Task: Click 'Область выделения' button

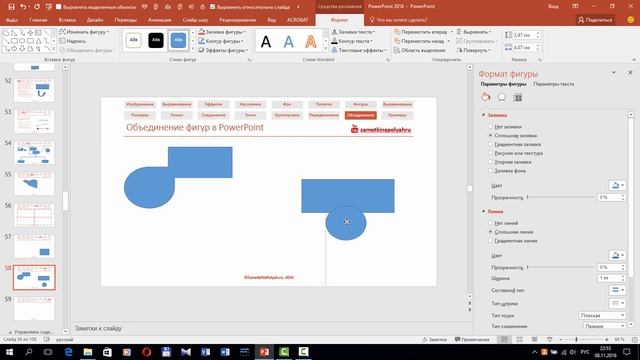Action: tap(420, 50)
